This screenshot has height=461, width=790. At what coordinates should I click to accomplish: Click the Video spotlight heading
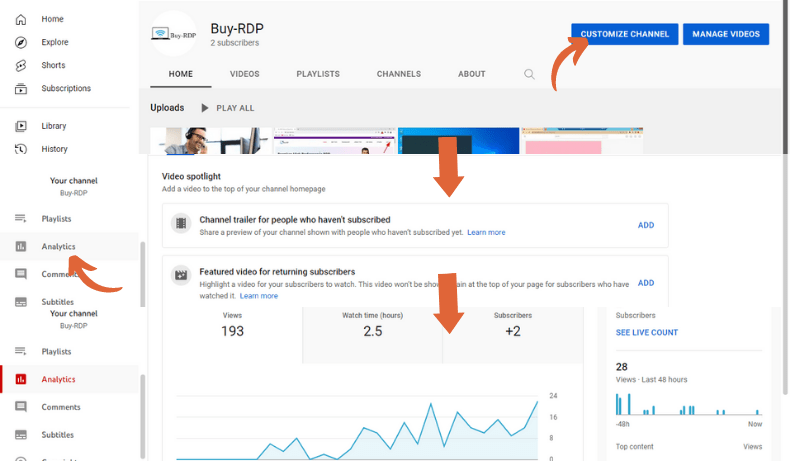(x=191, y=176)
